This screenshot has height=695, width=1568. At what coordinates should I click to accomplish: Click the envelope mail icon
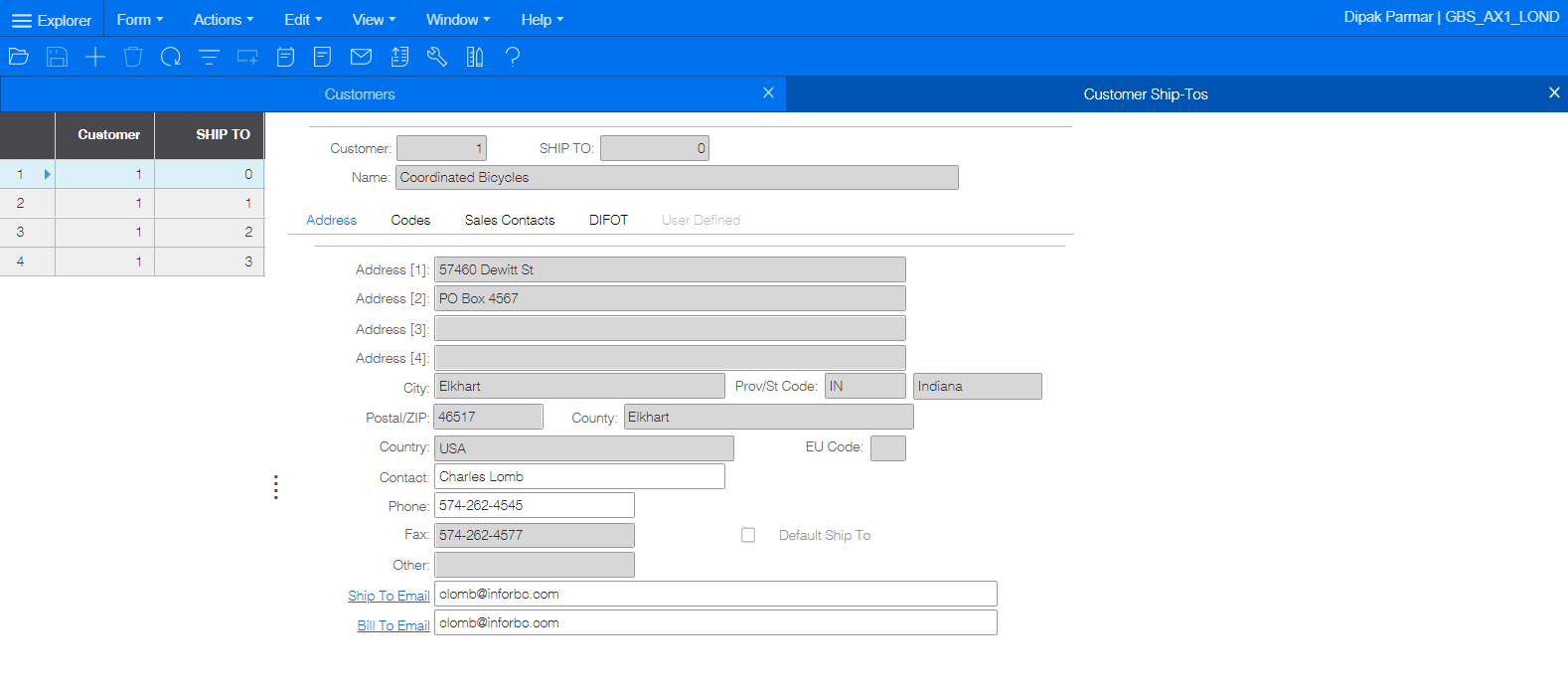(362, 57)
